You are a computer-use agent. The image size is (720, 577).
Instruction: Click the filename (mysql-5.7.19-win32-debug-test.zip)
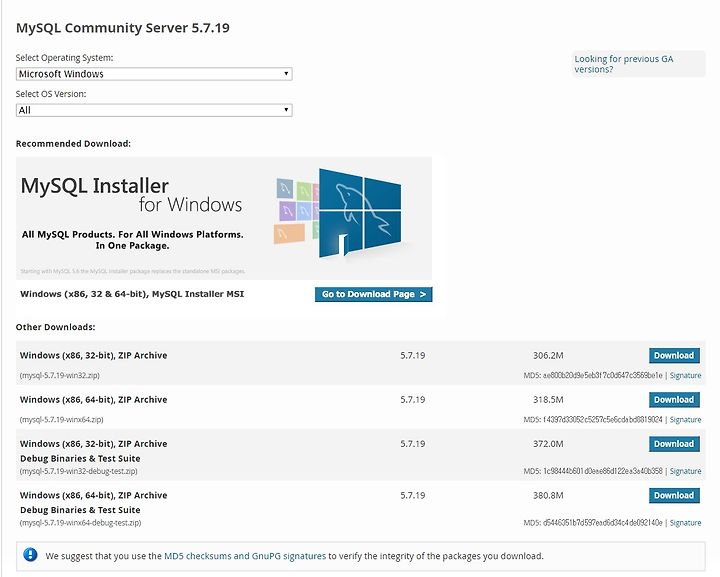79,471
